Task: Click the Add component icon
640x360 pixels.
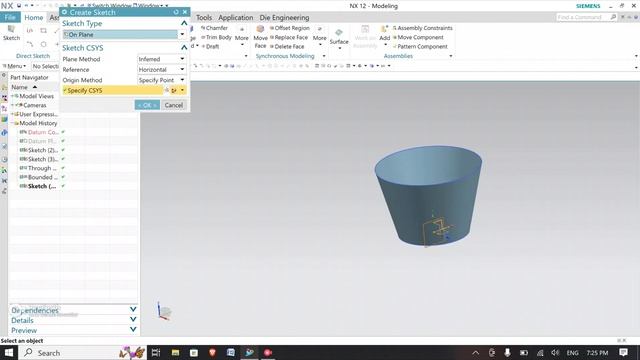Action: (384, 29)
